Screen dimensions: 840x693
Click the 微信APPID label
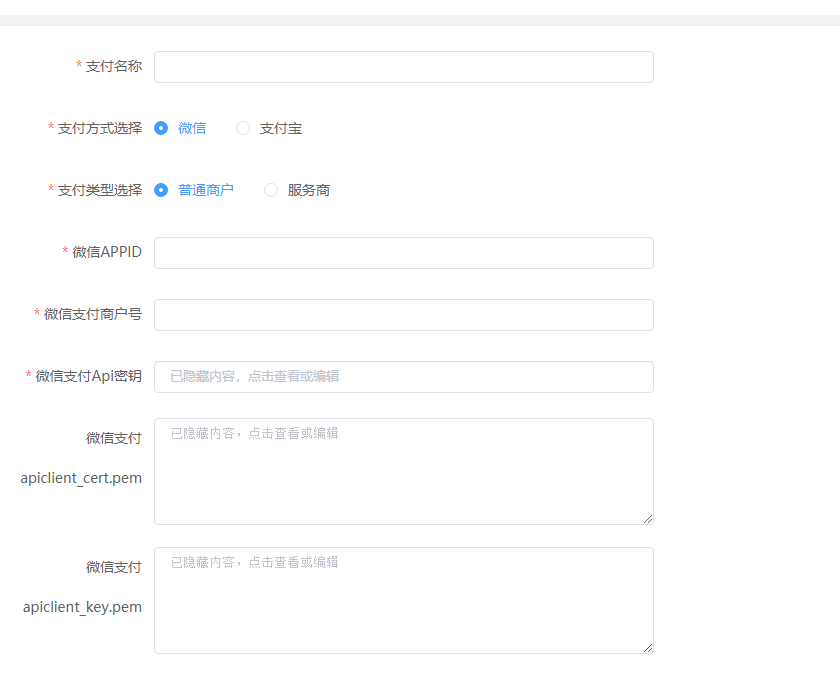tap(107, 252)
